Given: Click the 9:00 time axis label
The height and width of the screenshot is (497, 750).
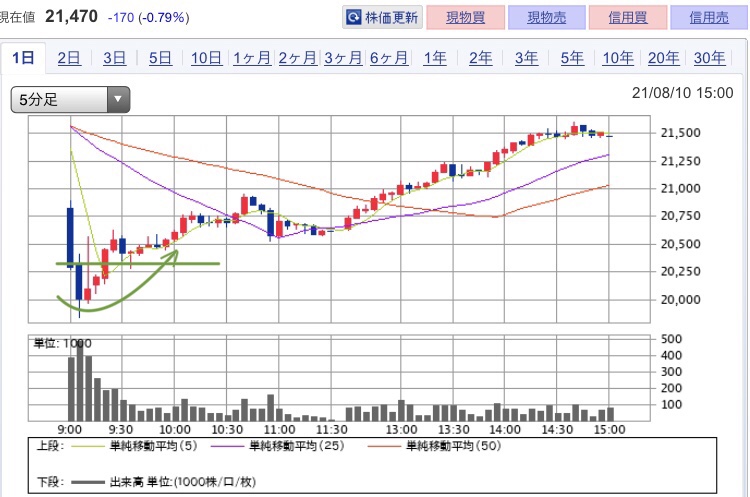Looking at the screenshot, I should click(x=70, y=430).
